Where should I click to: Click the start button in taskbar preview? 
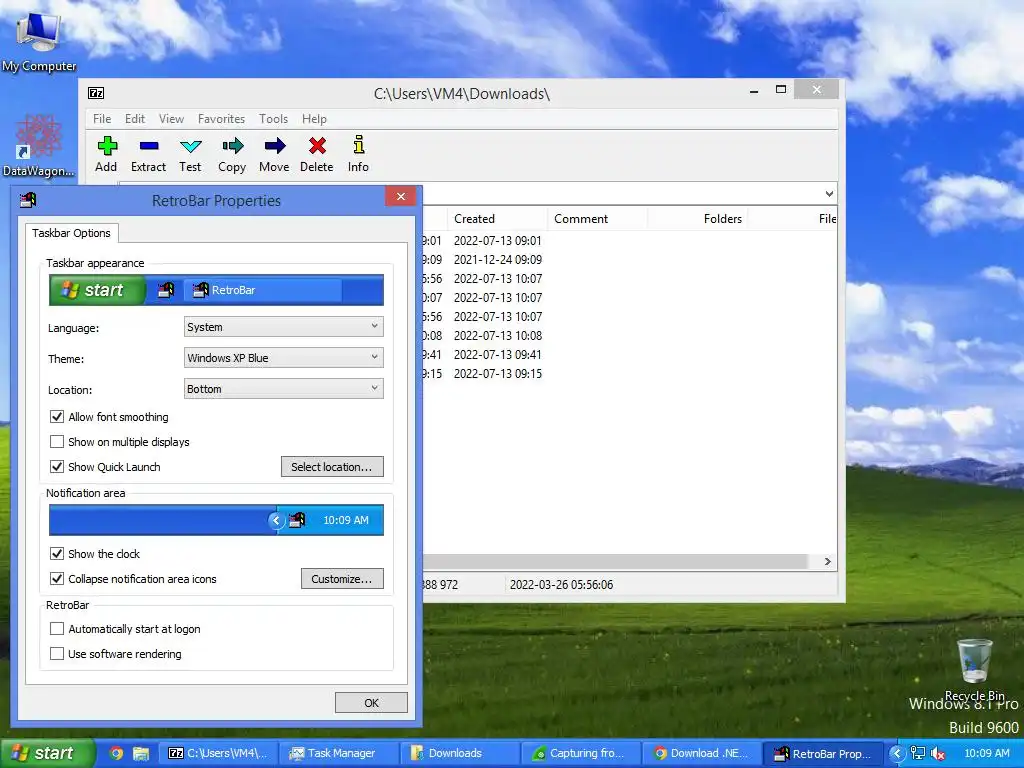97,290
